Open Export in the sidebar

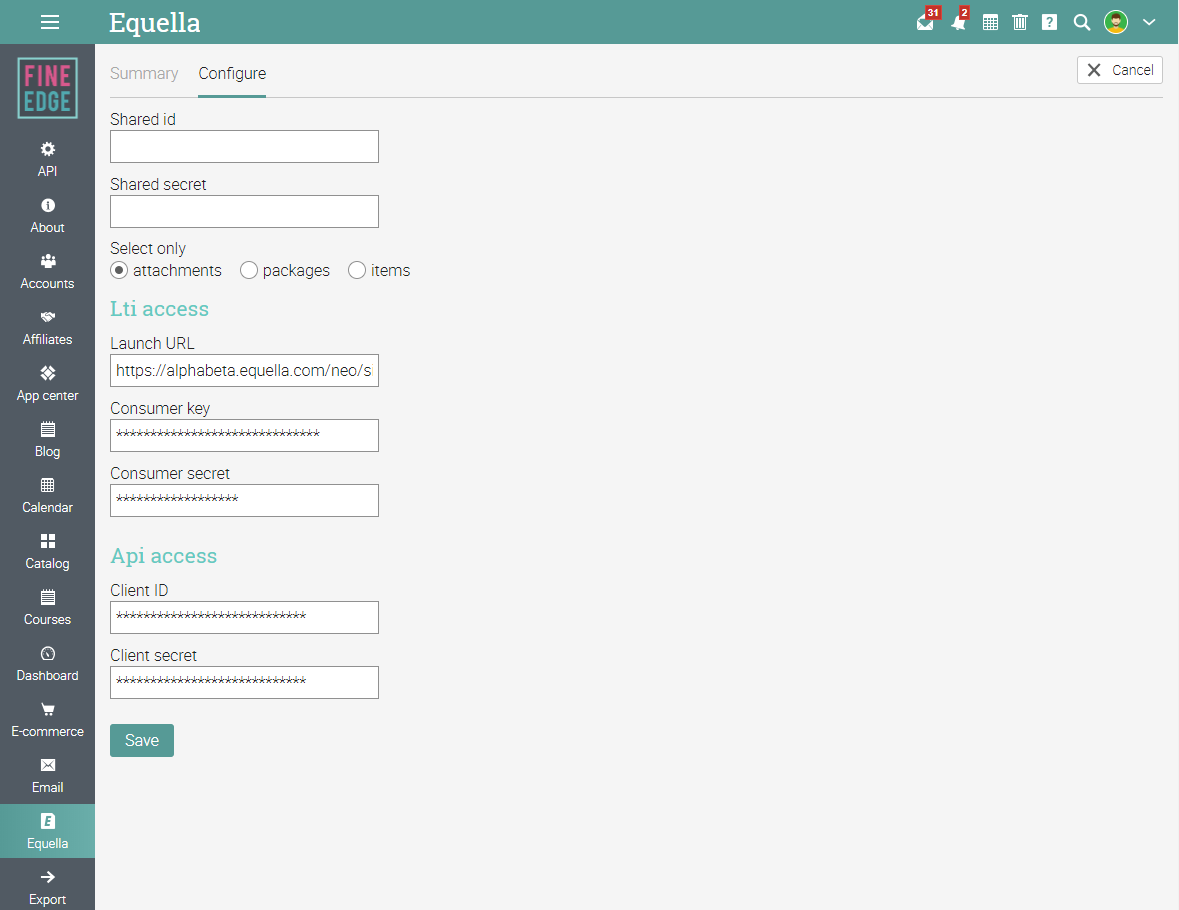tap(47, 888)
